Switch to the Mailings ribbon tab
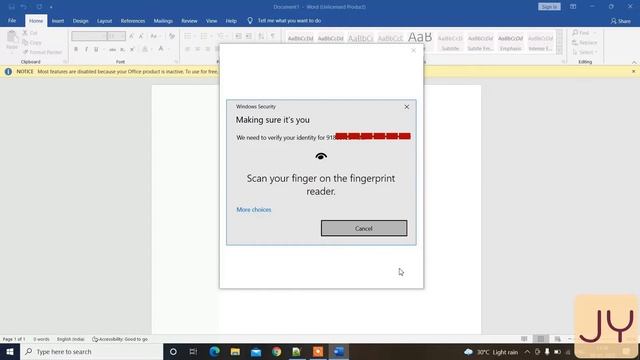The image size is (640, 360). (x=163, y=21)
